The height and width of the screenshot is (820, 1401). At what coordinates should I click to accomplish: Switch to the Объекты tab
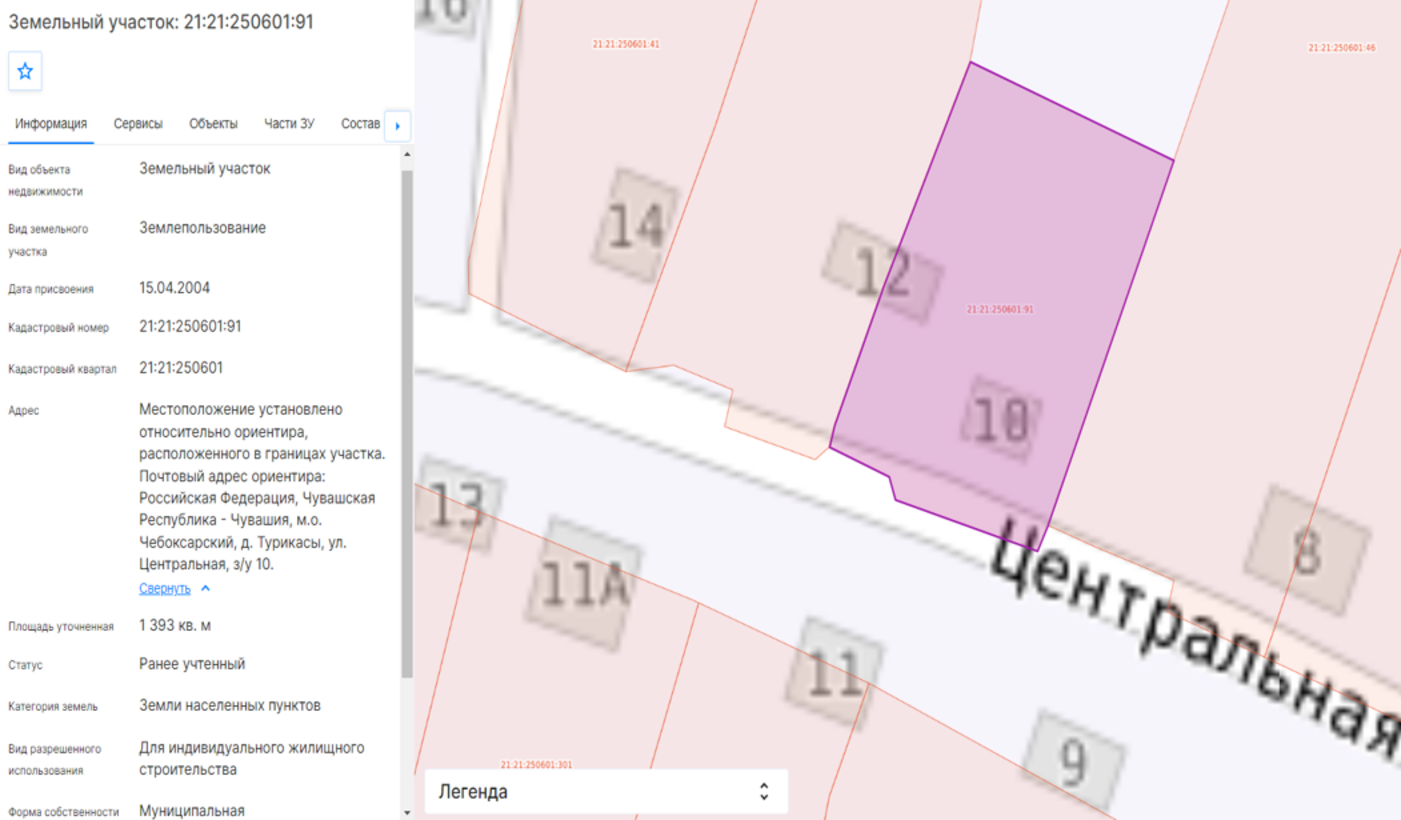click(x=213, y=124)
